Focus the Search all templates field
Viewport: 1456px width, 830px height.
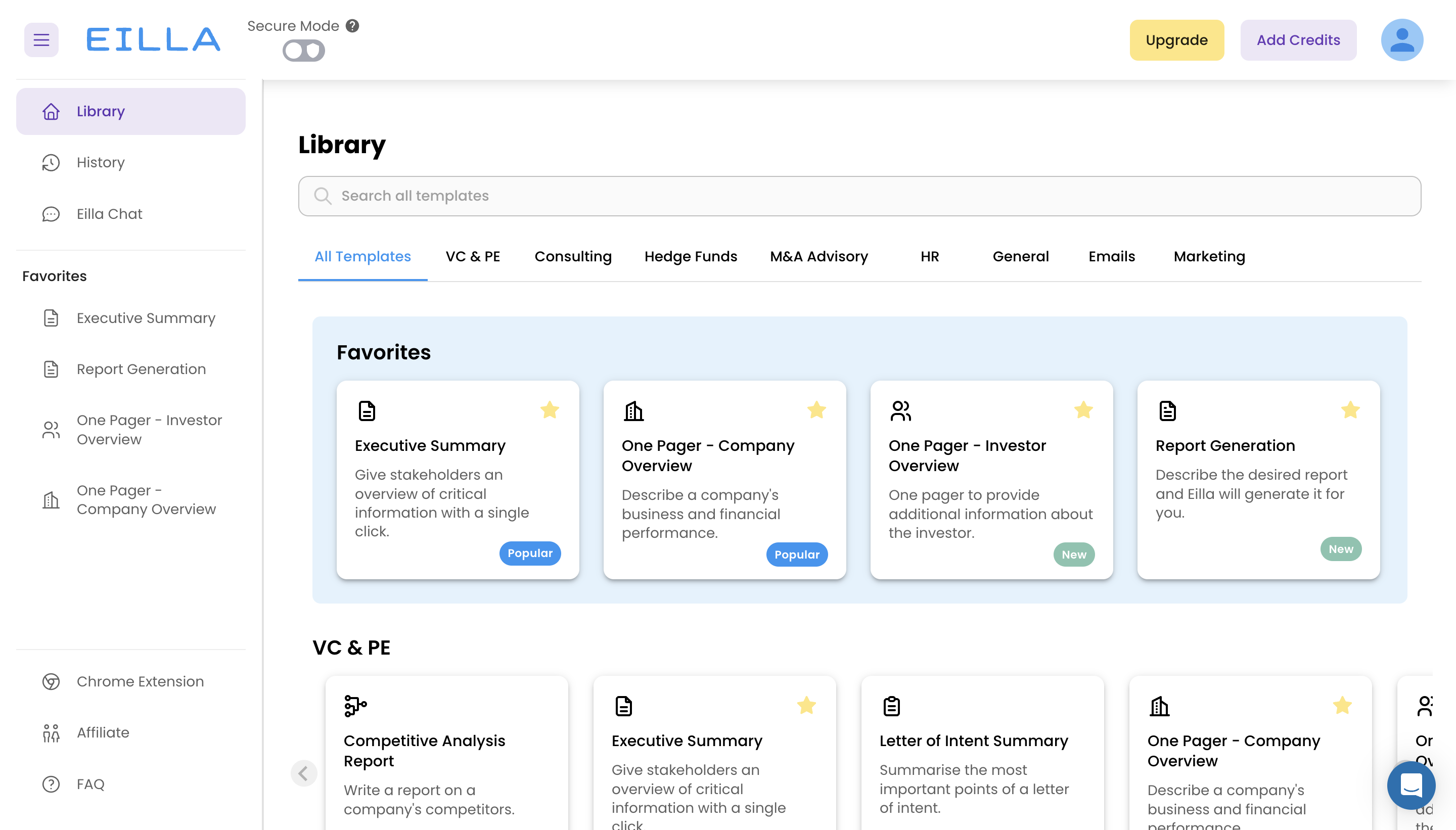point(859,196)
